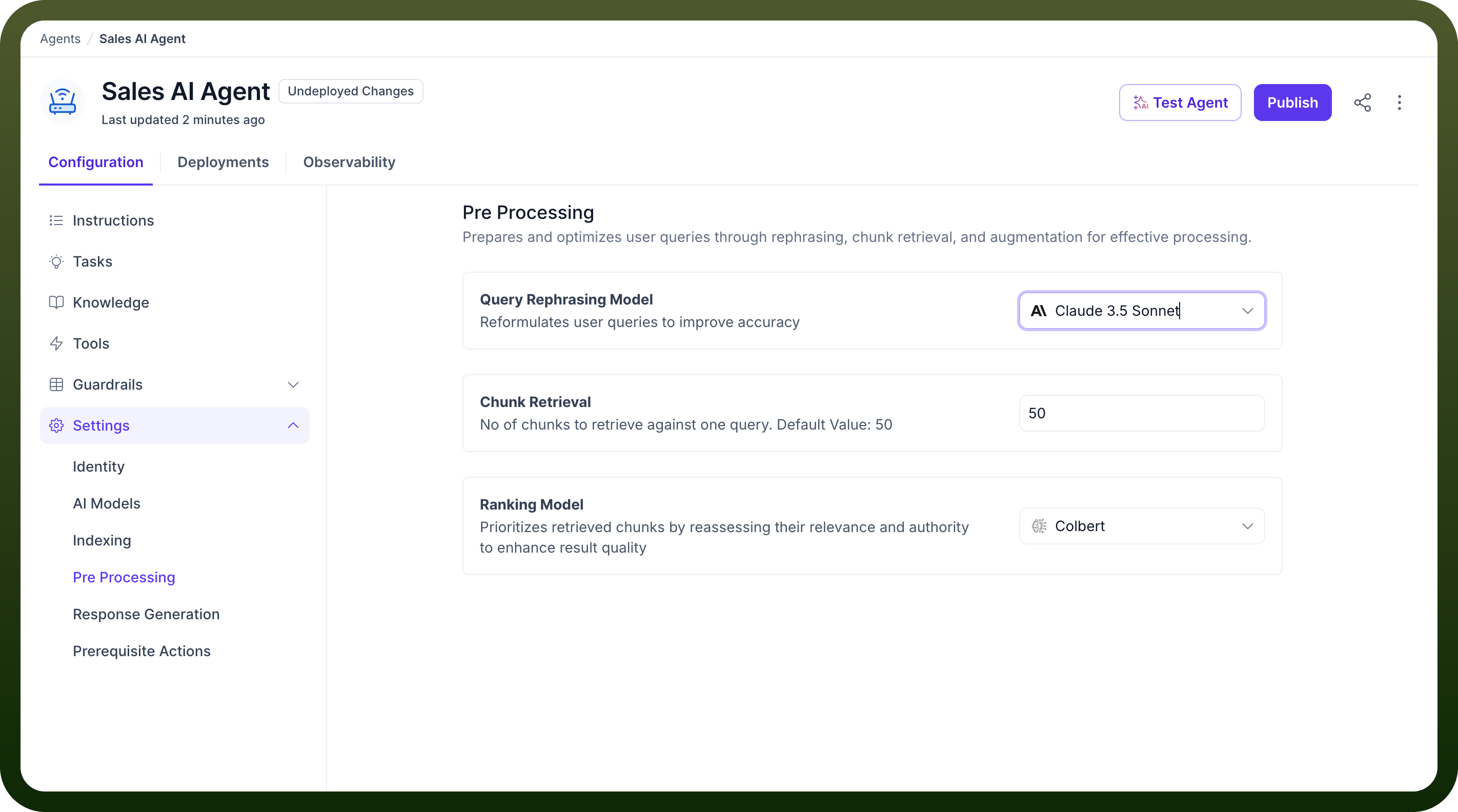This screenshot has width=1458, height=812.
Task: Open the Response Generation settings page
Action: coord(146,614)
